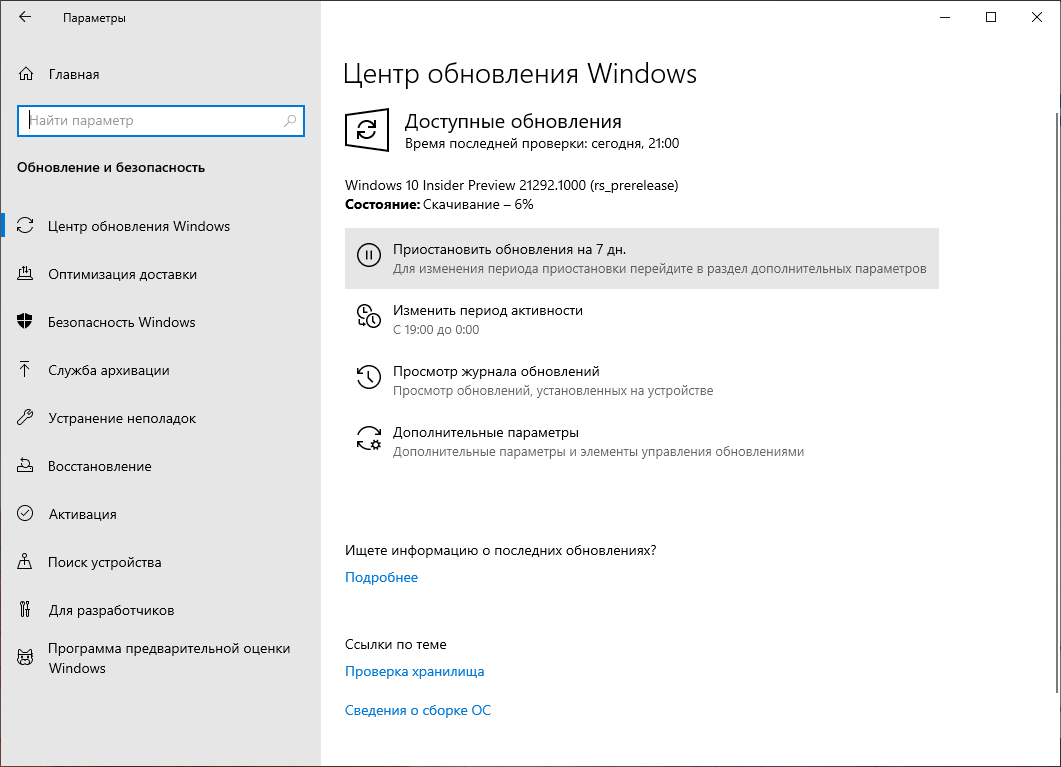1061x767 pixels.
Task: Open Сведения о сборке ОС link
Action: click(x=417, y=710)
